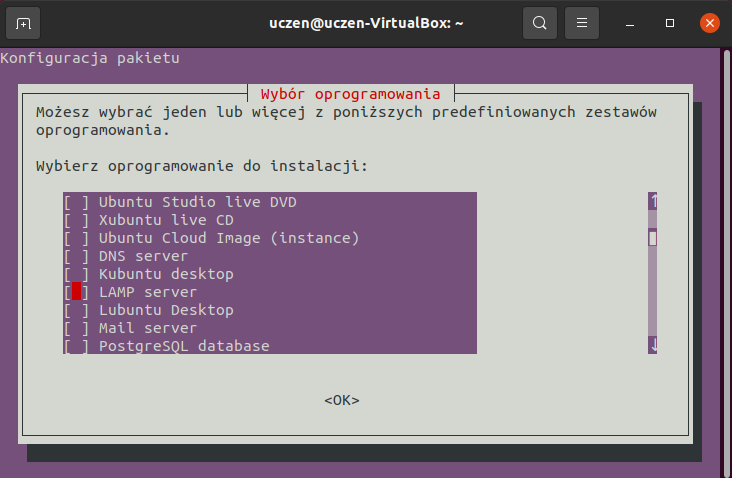The width and height of the screenshot is (732, 478).
Task: Tick the PostgreSQL database checkbox
Action: click(76, 346)
